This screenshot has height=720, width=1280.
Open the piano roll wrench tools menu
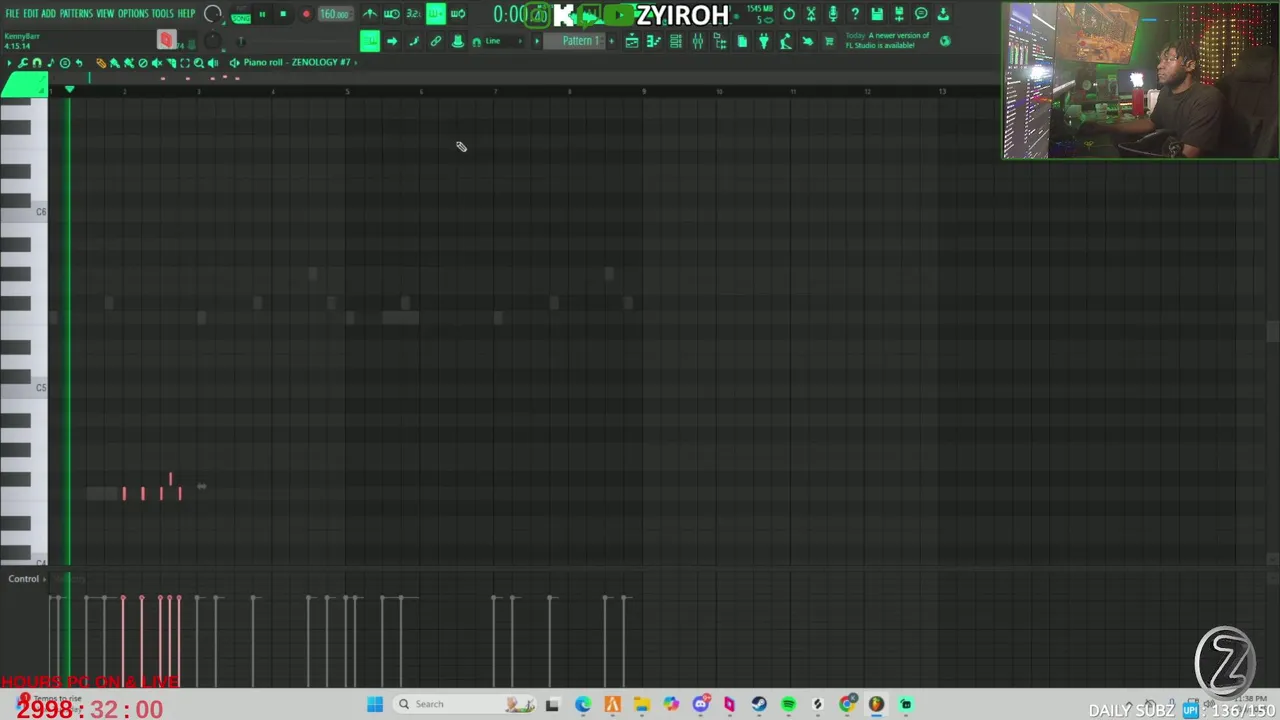(22, 62)
